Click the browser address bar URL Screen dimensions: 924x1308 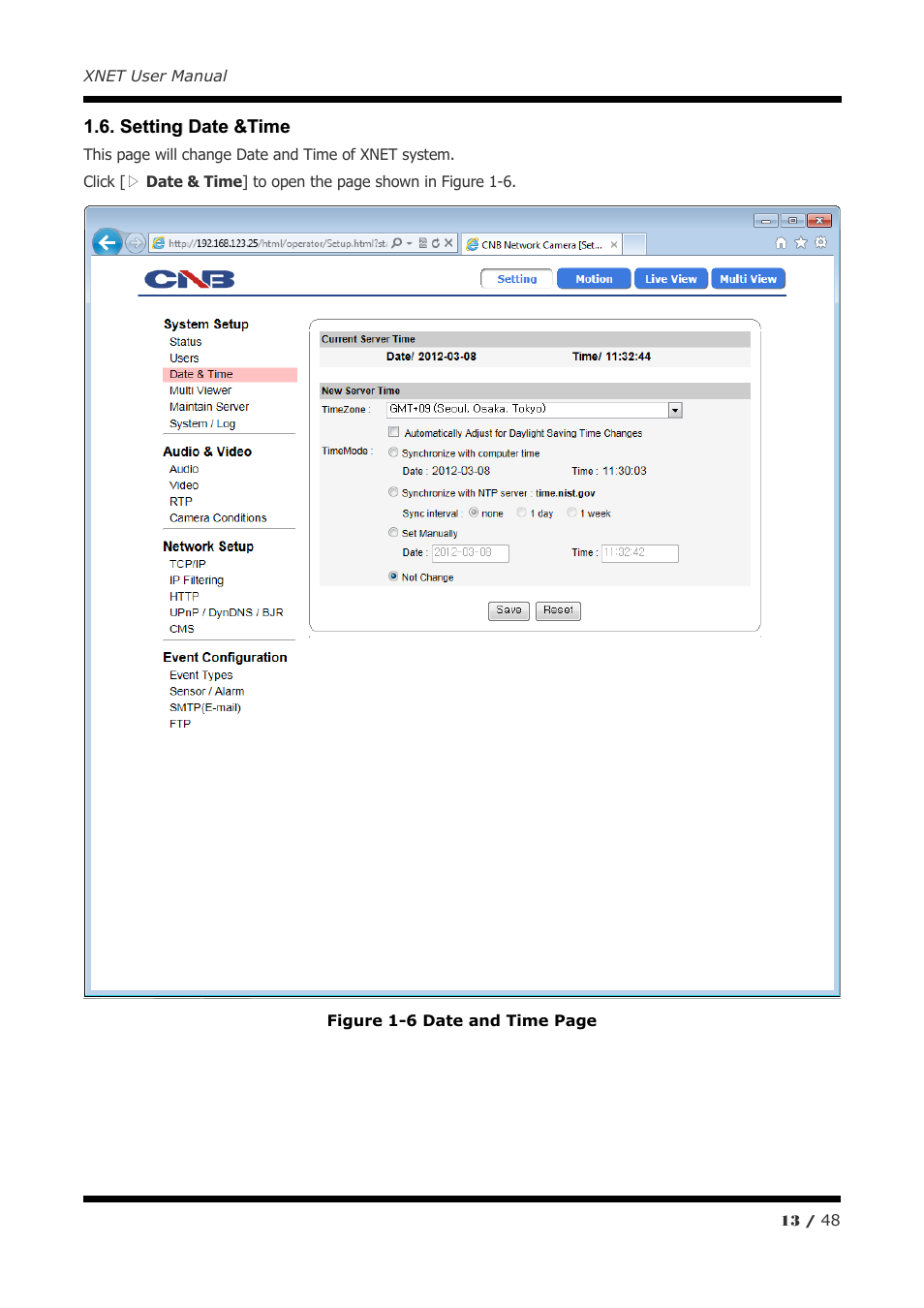[278, 244]
